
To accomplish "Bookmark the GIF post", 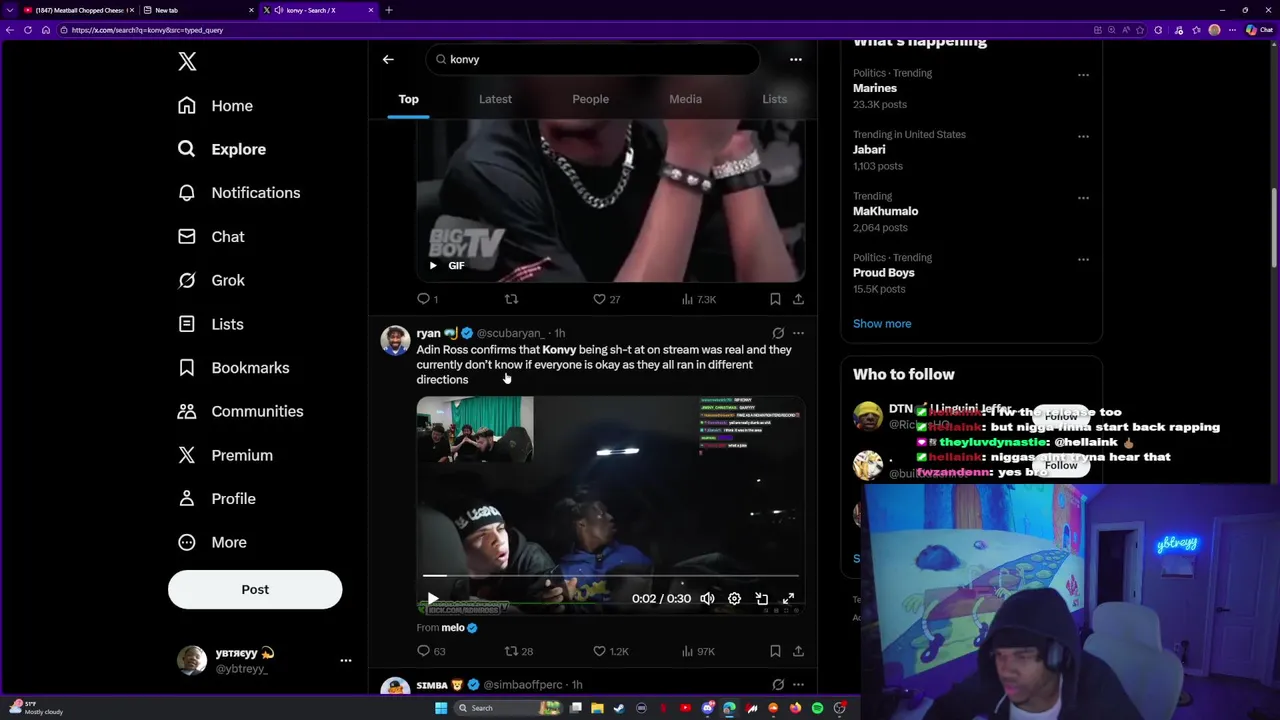I will [x=775, y=299].
